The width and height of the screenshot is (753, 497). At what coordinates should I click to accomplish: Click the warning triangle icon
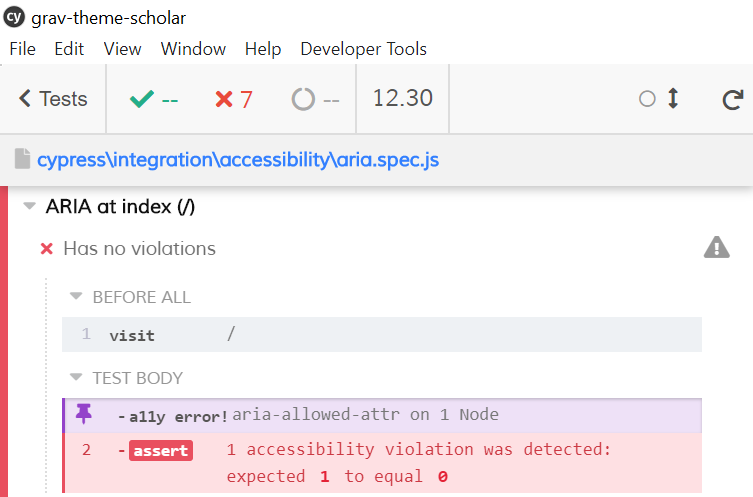pos(716,248)
